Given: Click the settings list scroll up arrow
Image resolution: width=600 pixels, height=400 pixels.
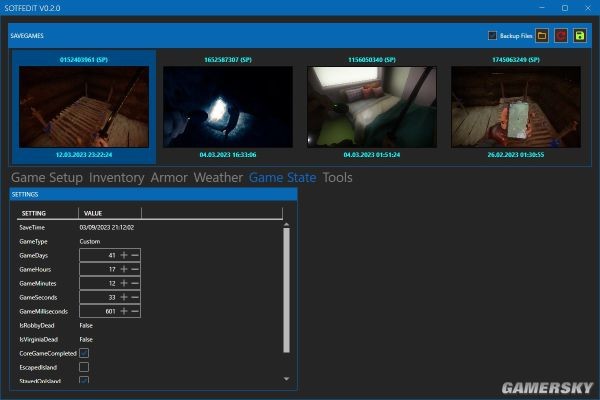Looking at the screenshot, I should [x=286, y=224].
